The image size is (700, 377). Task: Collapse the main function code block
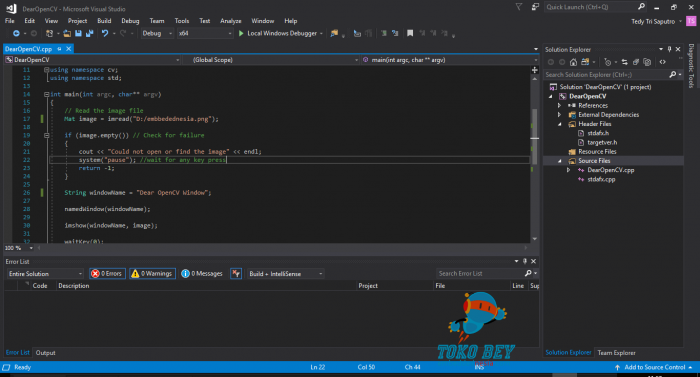(x=46, y=95)
